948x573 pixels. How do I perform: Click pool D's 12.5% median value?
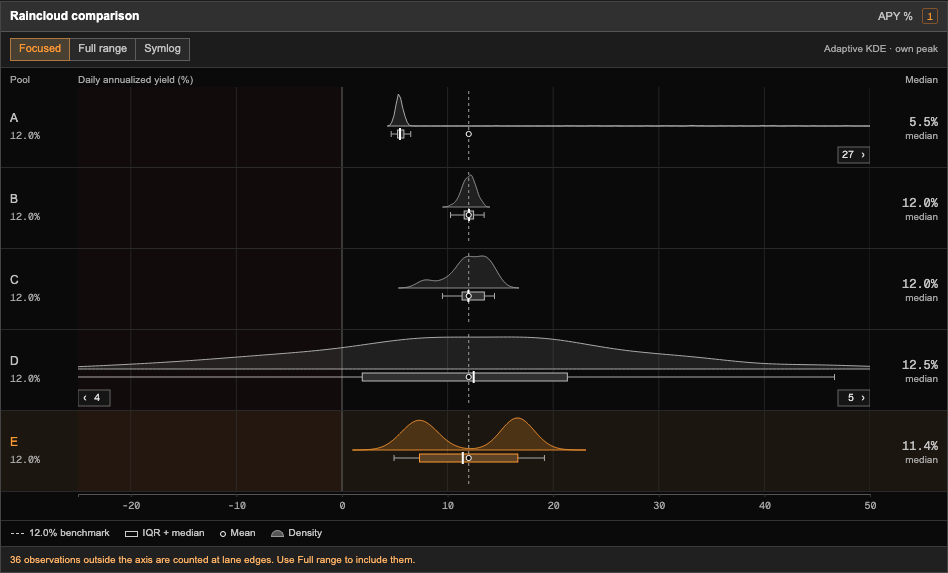[920, 365]
